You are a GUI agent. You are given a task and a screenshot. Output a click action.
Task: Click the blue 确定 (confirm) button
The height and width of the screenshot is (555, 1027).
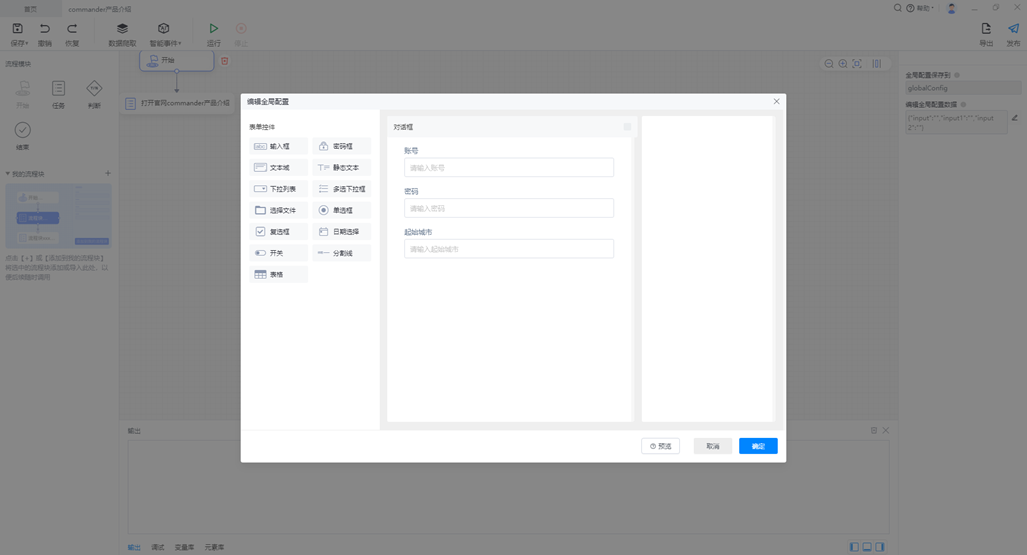point(758,446)
